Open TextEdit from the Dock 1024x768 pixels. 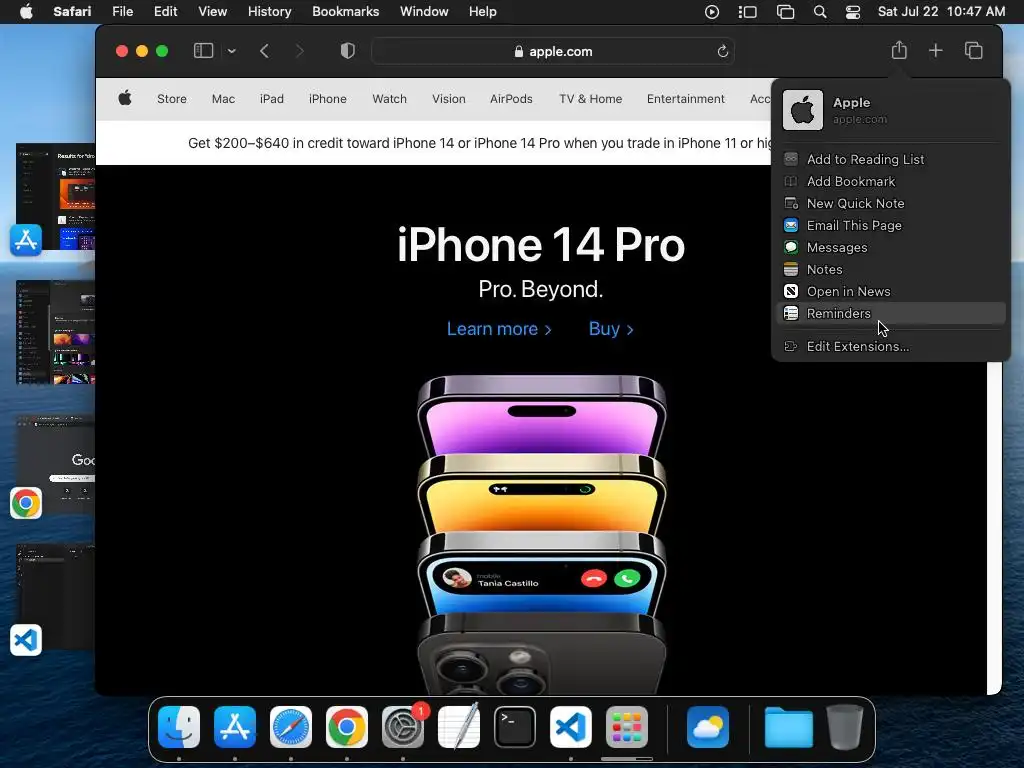click(458, 727)
